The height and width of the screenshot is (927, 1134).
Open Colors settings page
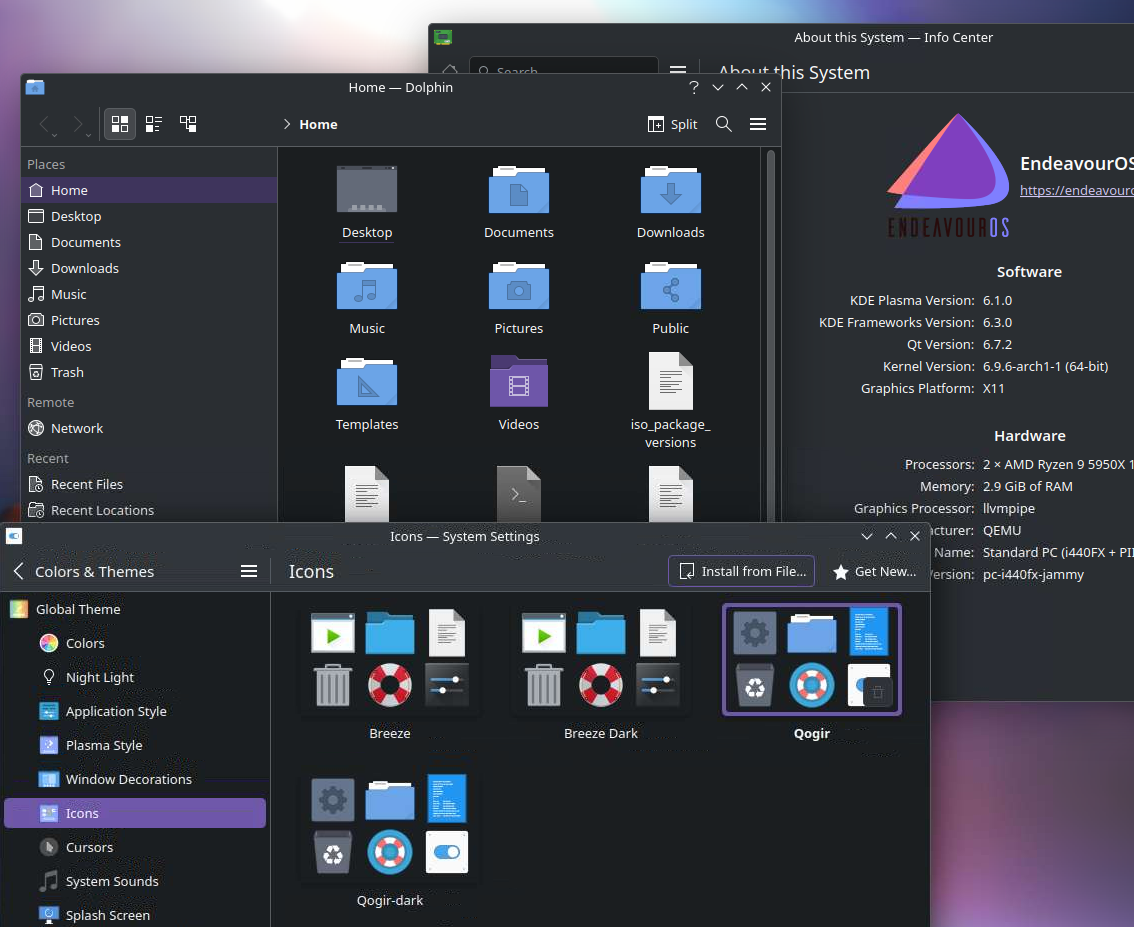(136, 644)
